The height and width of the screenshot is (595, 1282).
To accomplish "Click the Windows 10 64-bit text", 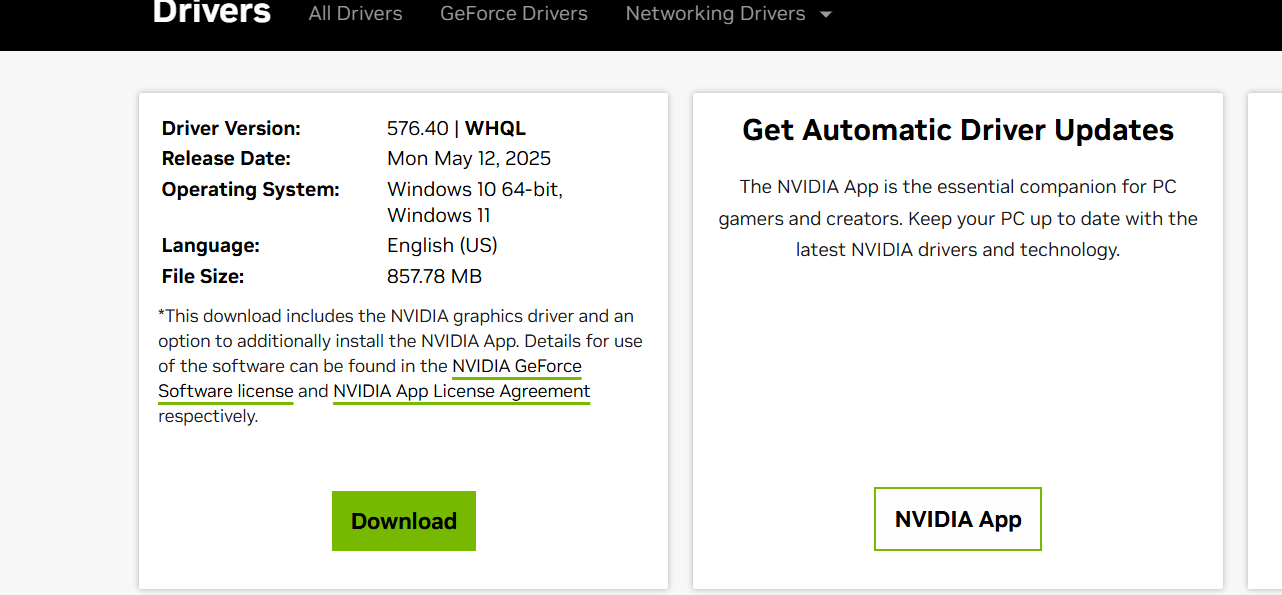I will tap(475, 189).
